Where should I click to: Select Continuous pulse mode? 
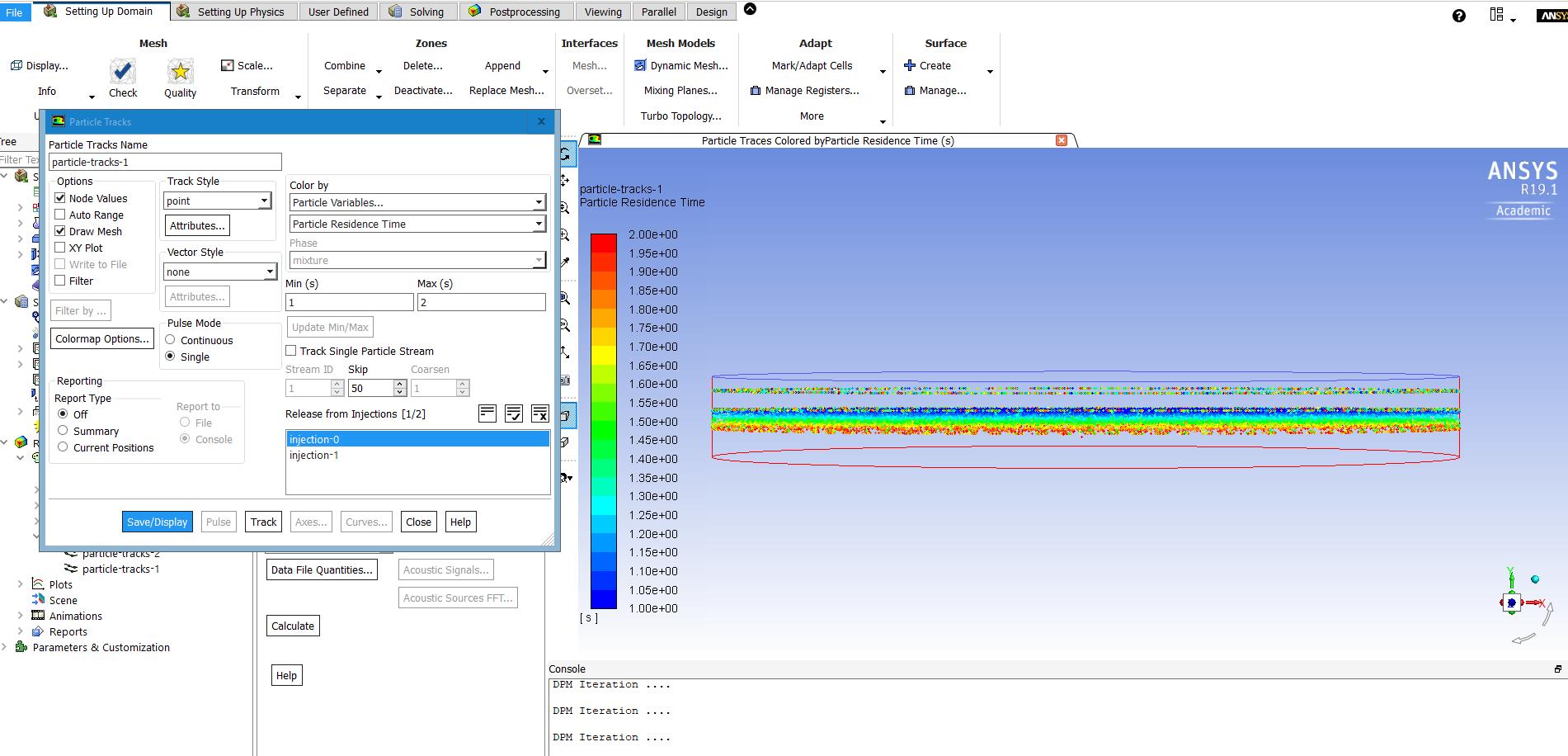pyautogui.click(x=171, y=340)
